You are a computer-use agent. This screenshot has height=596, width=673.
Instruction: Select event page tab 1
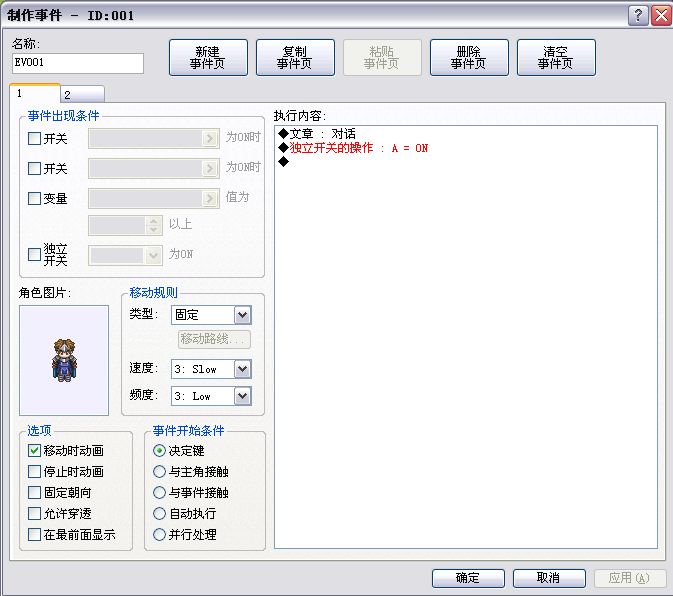35,93
